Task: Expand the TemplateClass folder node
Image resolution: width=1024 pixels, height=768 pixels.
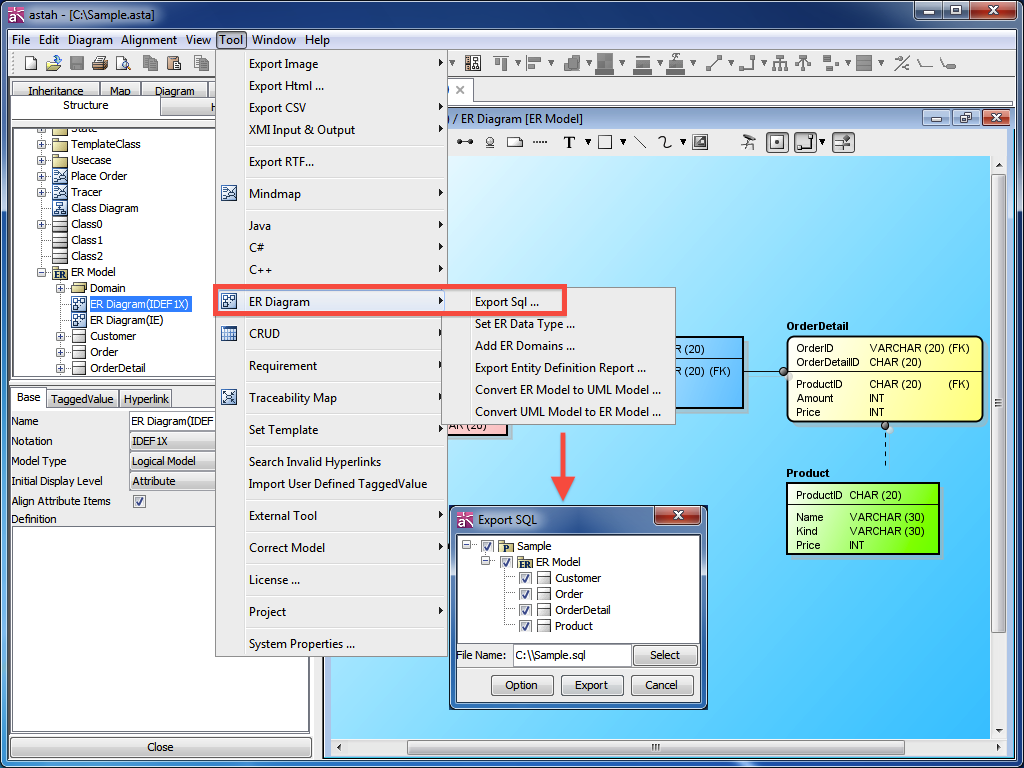Action: point(42,144)
